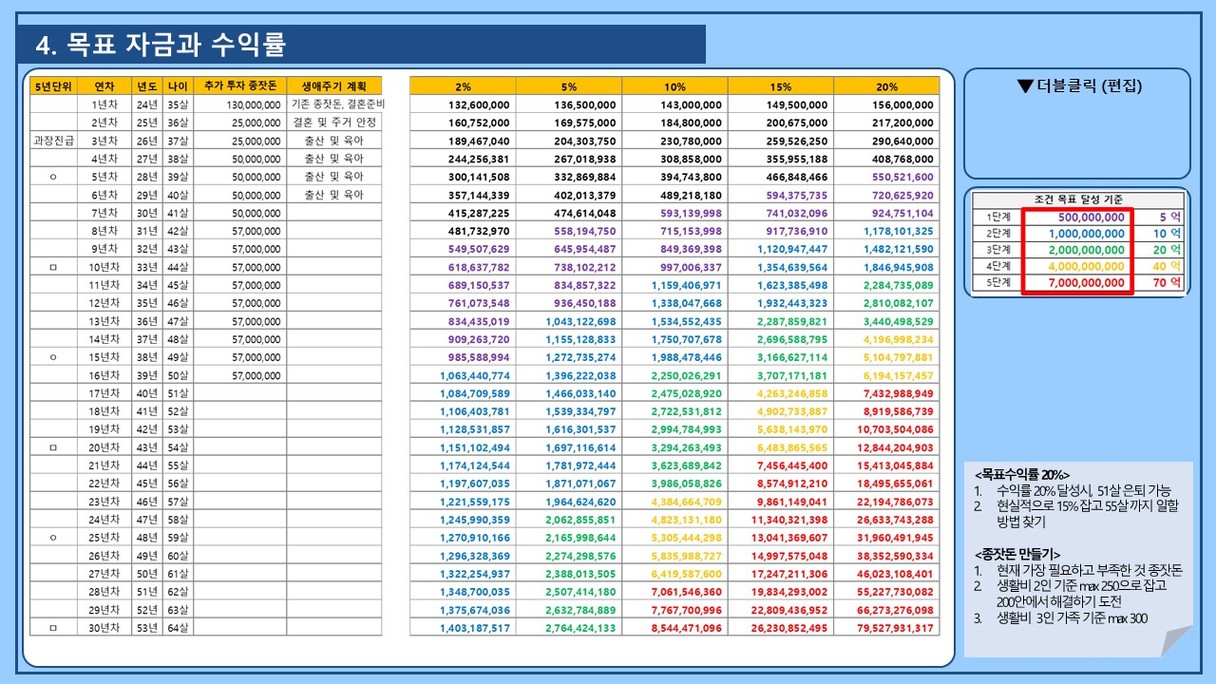The image size is (1216, 684).
Task: Click the ▼ 더블클릭 (편집) box
Action: [x=1076, y=123]
